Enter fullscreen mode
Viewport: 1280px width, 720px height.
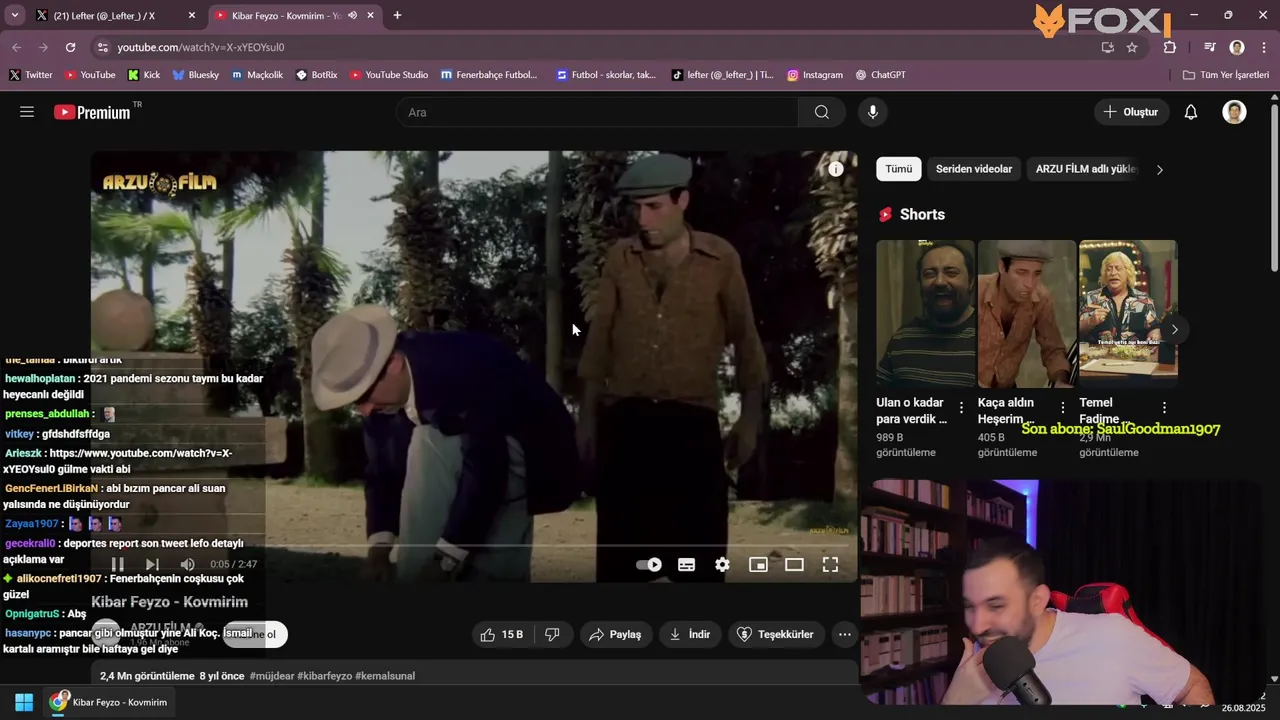tap(830, 565)
